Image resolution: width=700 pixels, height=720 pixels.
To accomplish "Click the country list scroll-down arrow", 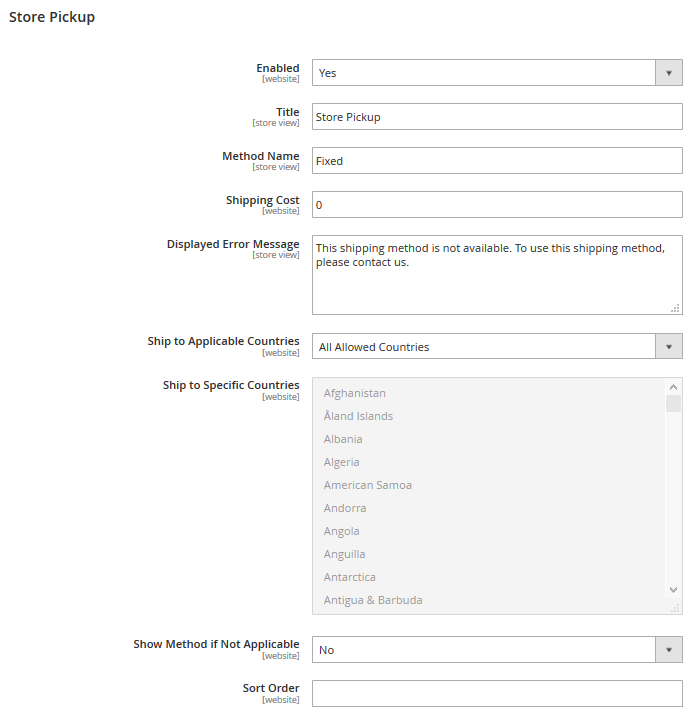I will (674, 590).
